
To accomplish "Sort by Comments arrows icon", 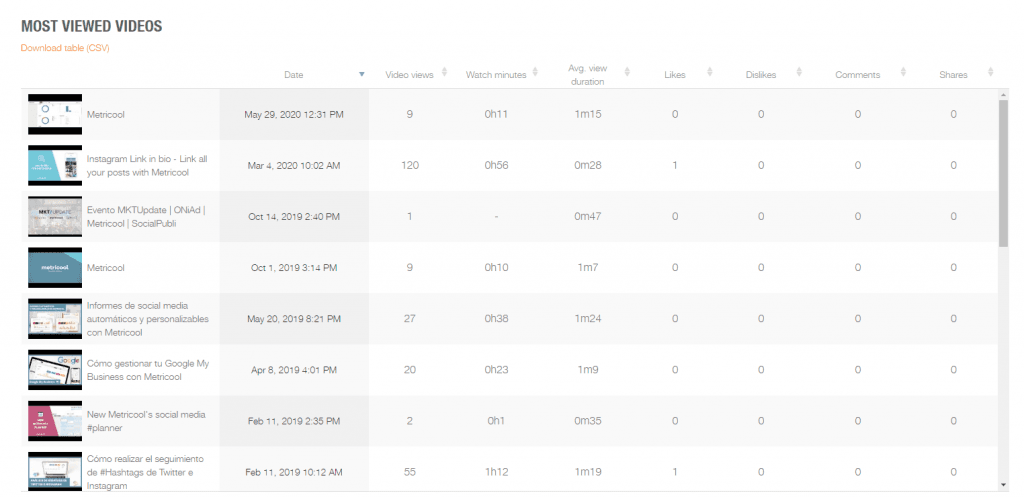I will [x=903, y=72].
